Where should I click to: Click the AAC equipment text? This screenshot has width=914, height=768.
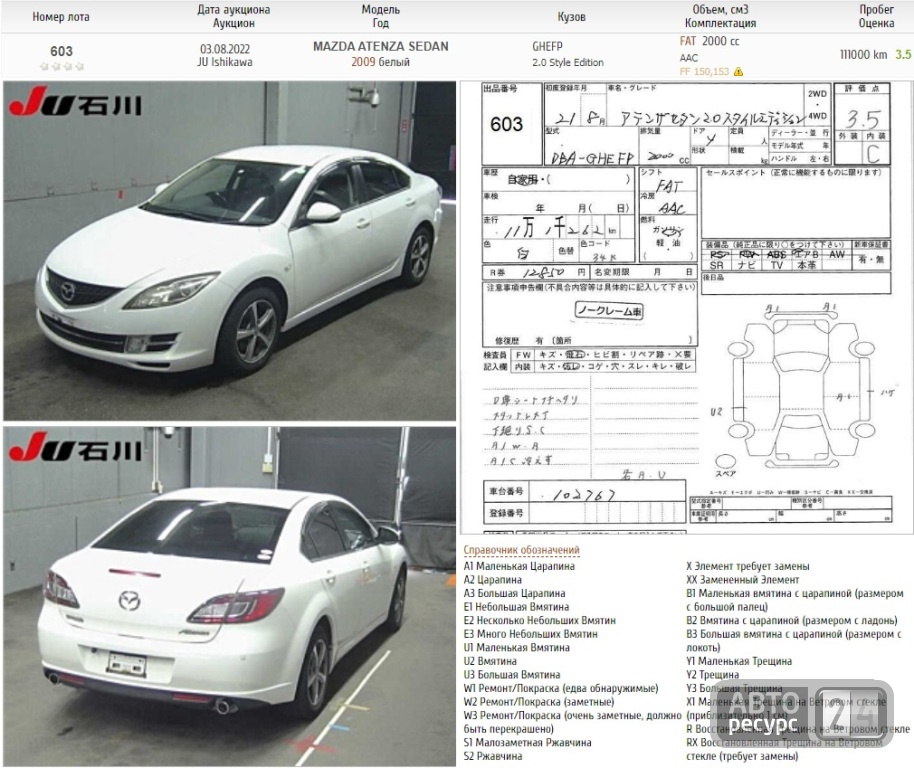(x=688, y=58)
